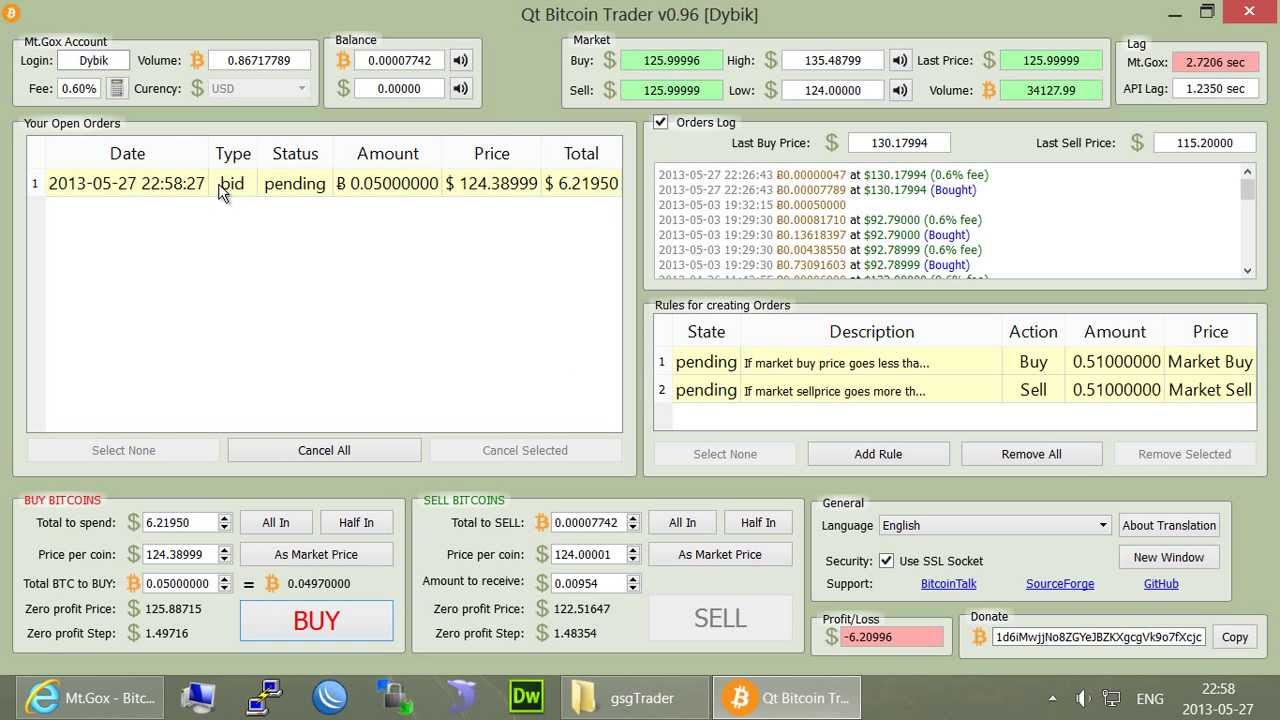Image resolution: width=1280 pixels, height=720 pixels.
Task: Click the Login field Dybik
Action: coord(93,60)
